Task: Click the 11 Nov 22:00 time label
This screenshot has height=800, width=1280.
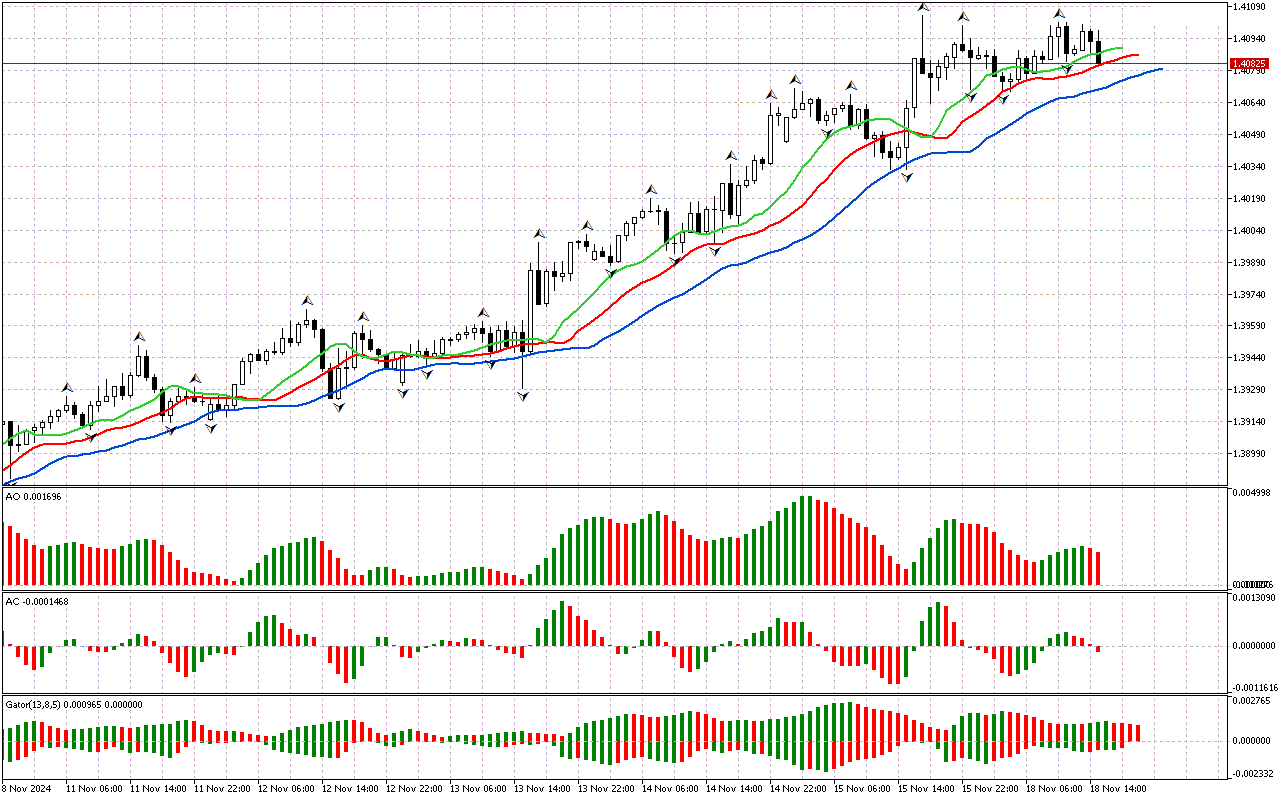Action: click(222, 789)
